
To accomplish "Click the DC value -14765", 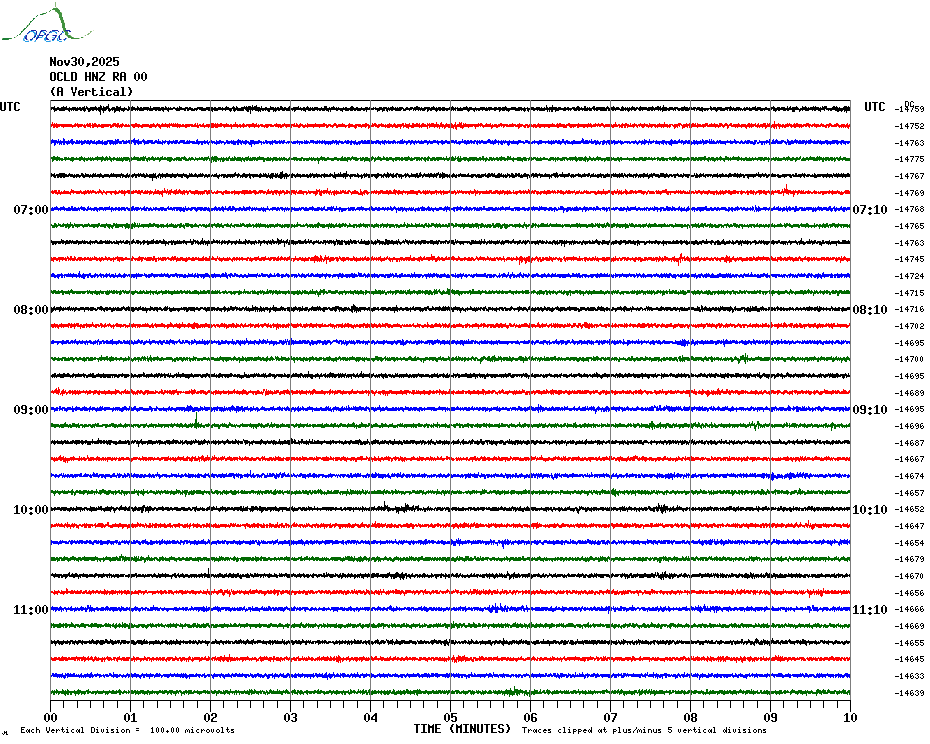I will coord(910,226).
